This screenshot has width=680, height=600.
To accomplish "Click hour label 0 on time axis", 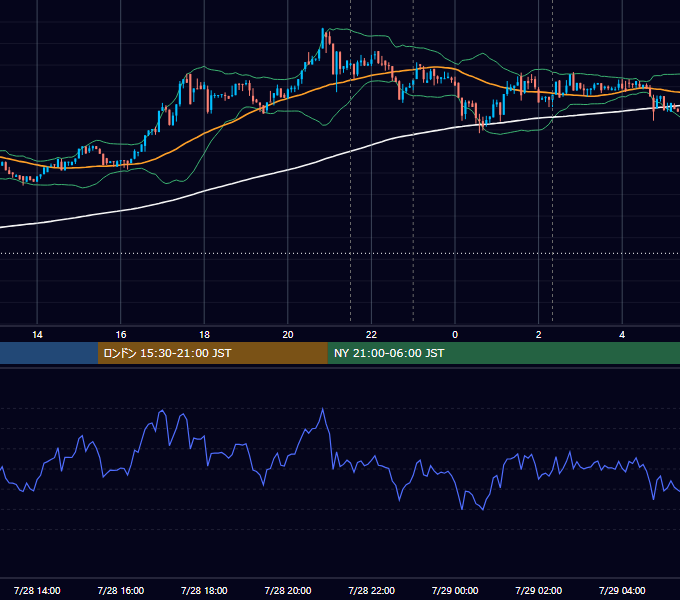I will pos(455,335).
